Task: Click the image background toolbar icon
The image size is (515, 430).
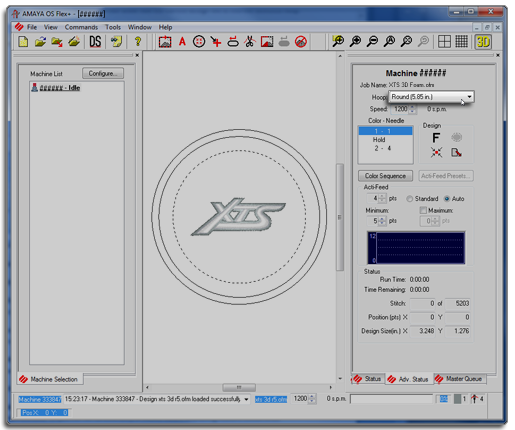Action: pos(267,42)
